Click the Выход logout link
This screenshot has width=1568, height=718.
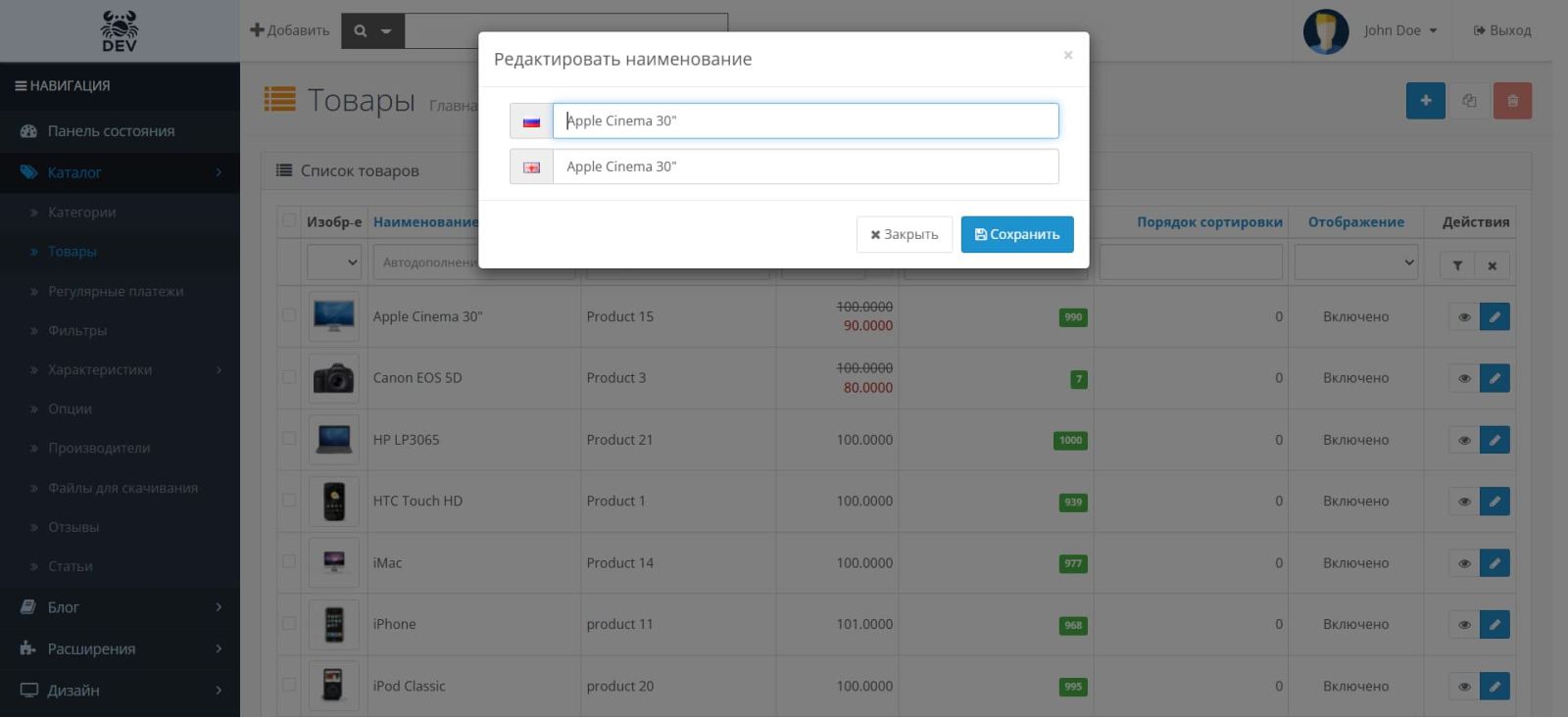(1501, 30)
